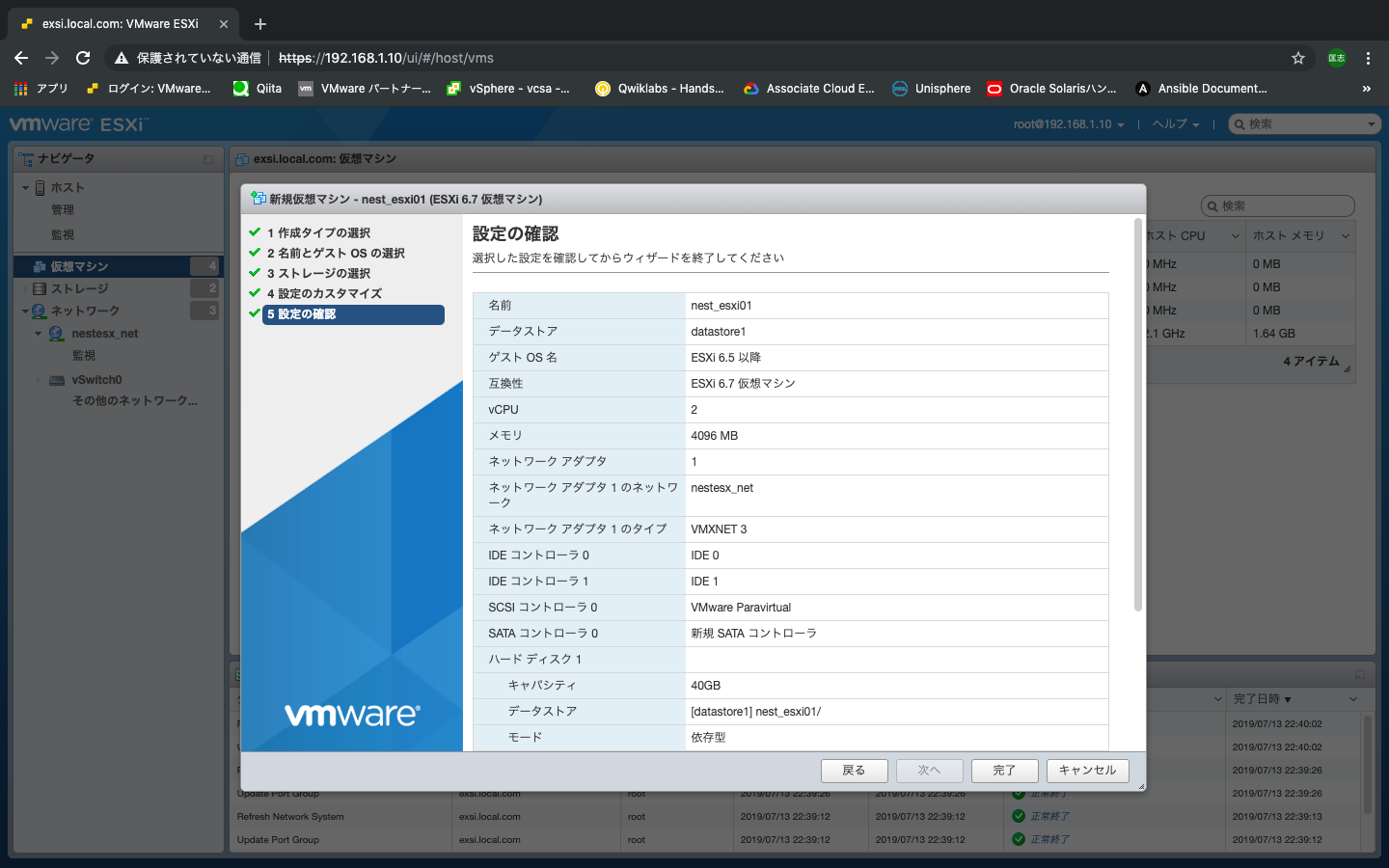Select vSwitch0 in navigator
The width and height of the screenshot is (1389, 868).
coord(96,380)
